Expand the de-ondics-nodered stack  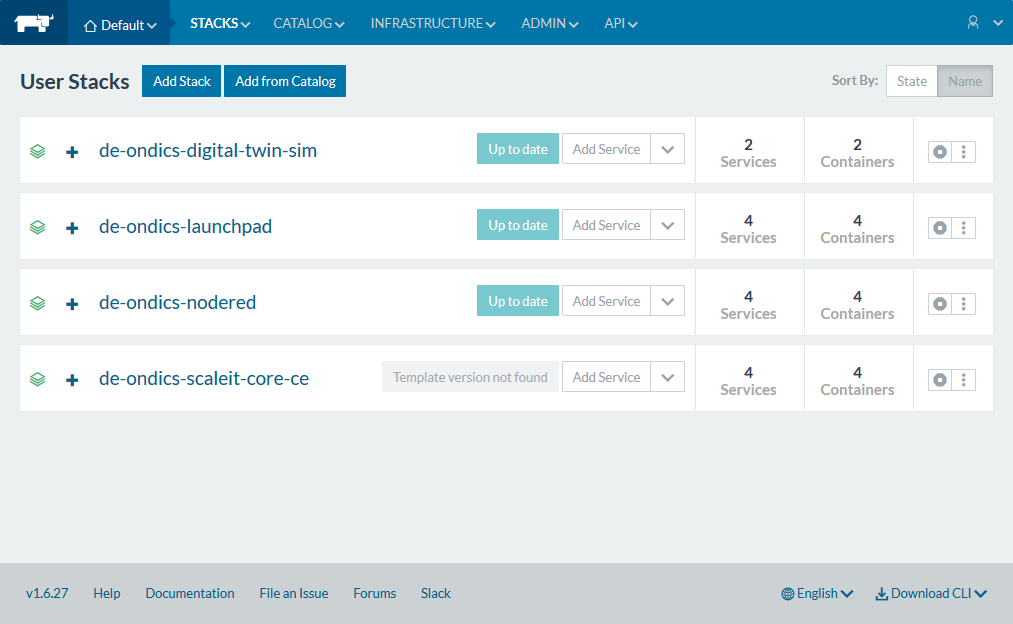coord(72,304)
